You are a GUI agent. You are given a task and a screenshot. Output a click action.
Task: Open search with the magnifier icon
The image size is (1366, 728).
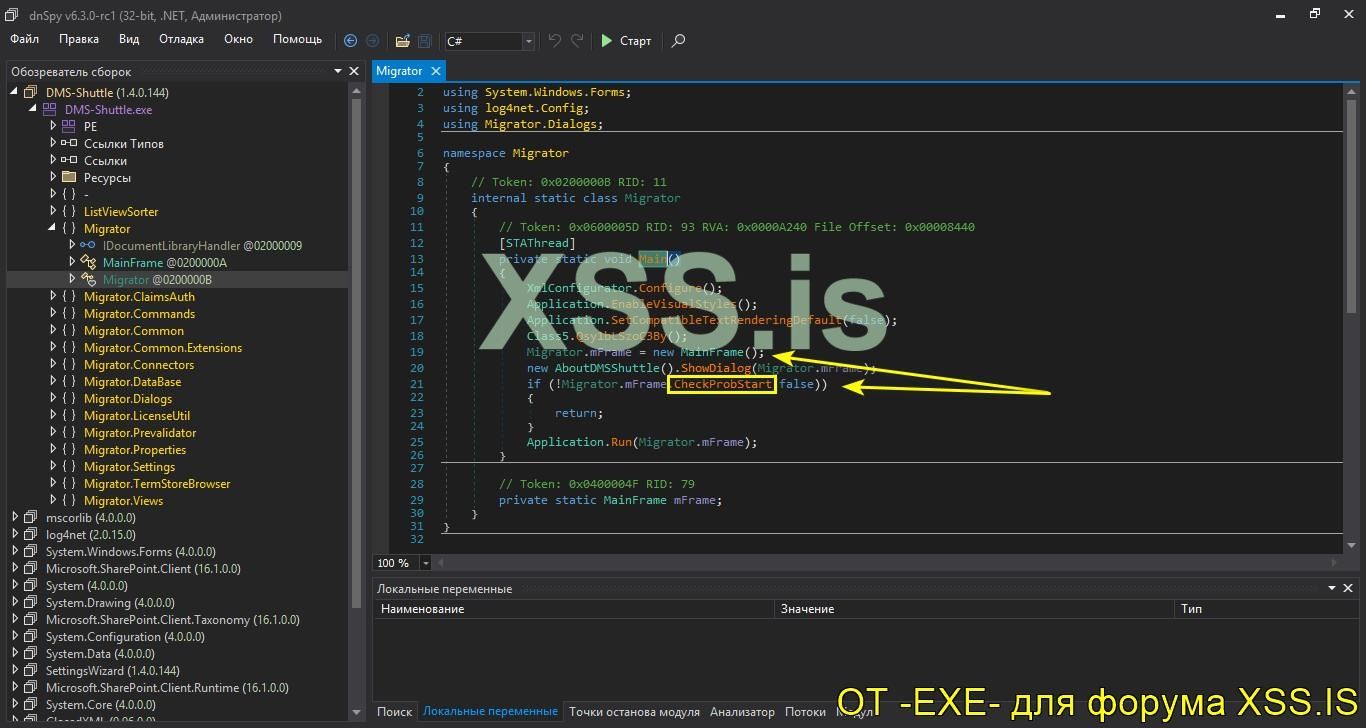tap(678, 41)
